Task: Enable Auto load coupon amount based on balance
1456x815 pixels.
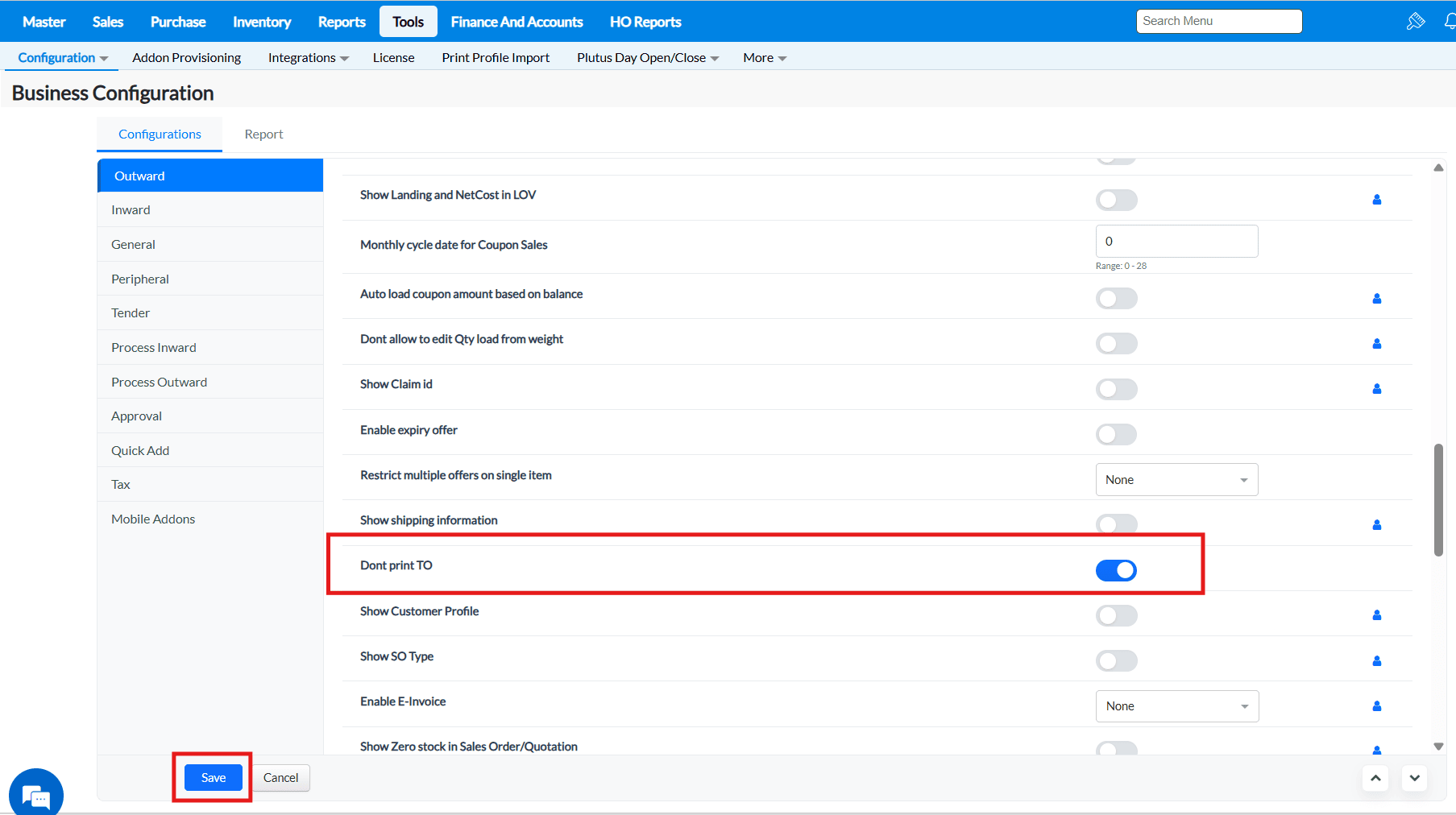Action: click(1116, 299)
